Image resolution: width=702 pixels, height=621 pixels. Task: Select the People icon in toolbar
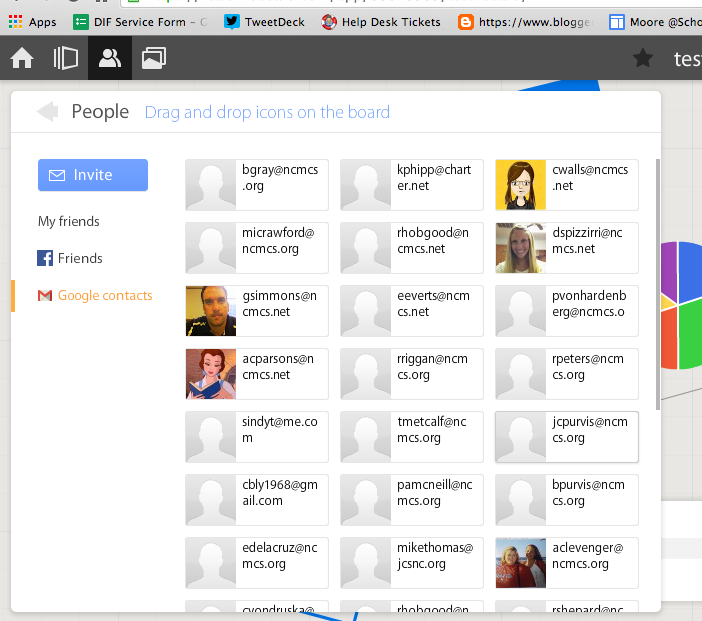pos(110,58)
